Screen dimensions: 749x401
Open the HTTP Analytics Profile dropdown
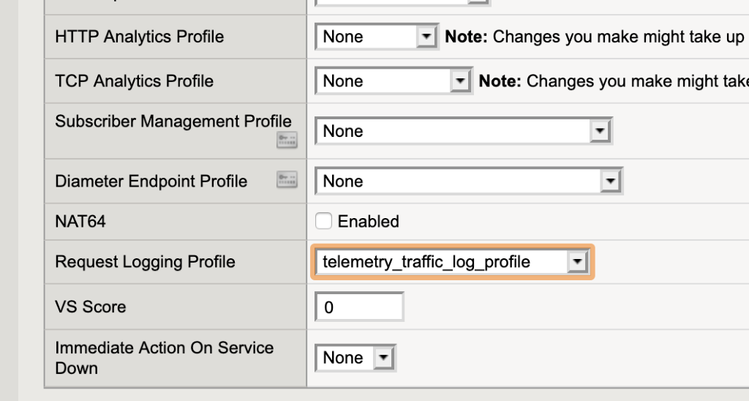[377, 37]
